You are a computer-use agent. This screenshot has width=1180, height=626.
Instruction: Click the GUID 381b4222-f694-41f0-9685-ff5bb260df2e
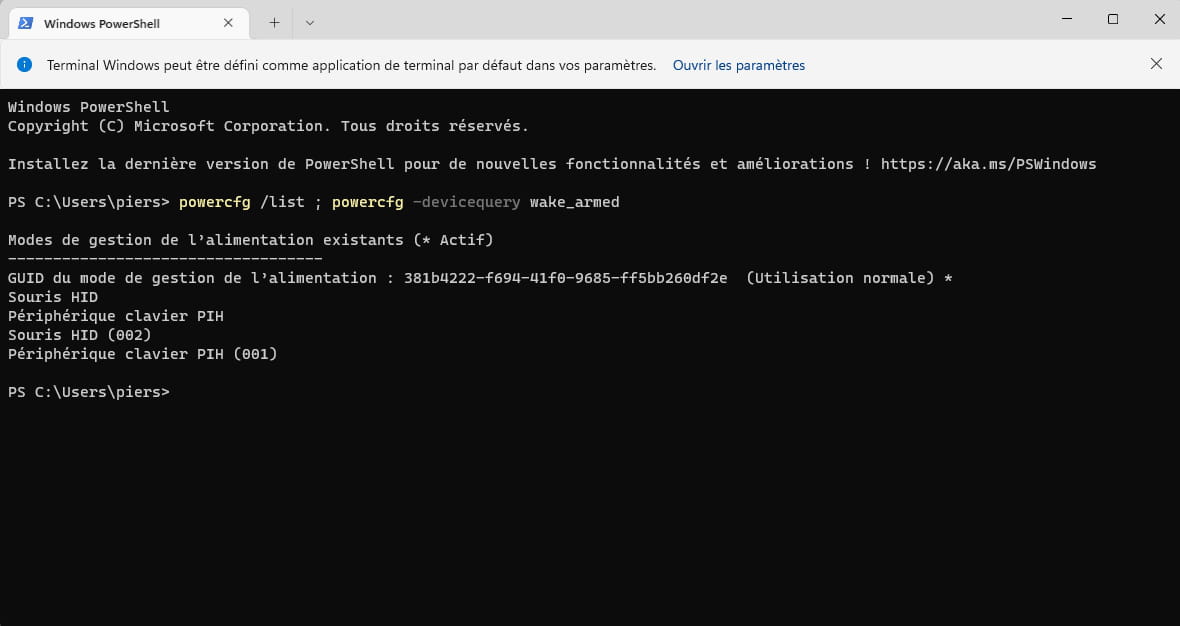point(565,278)
